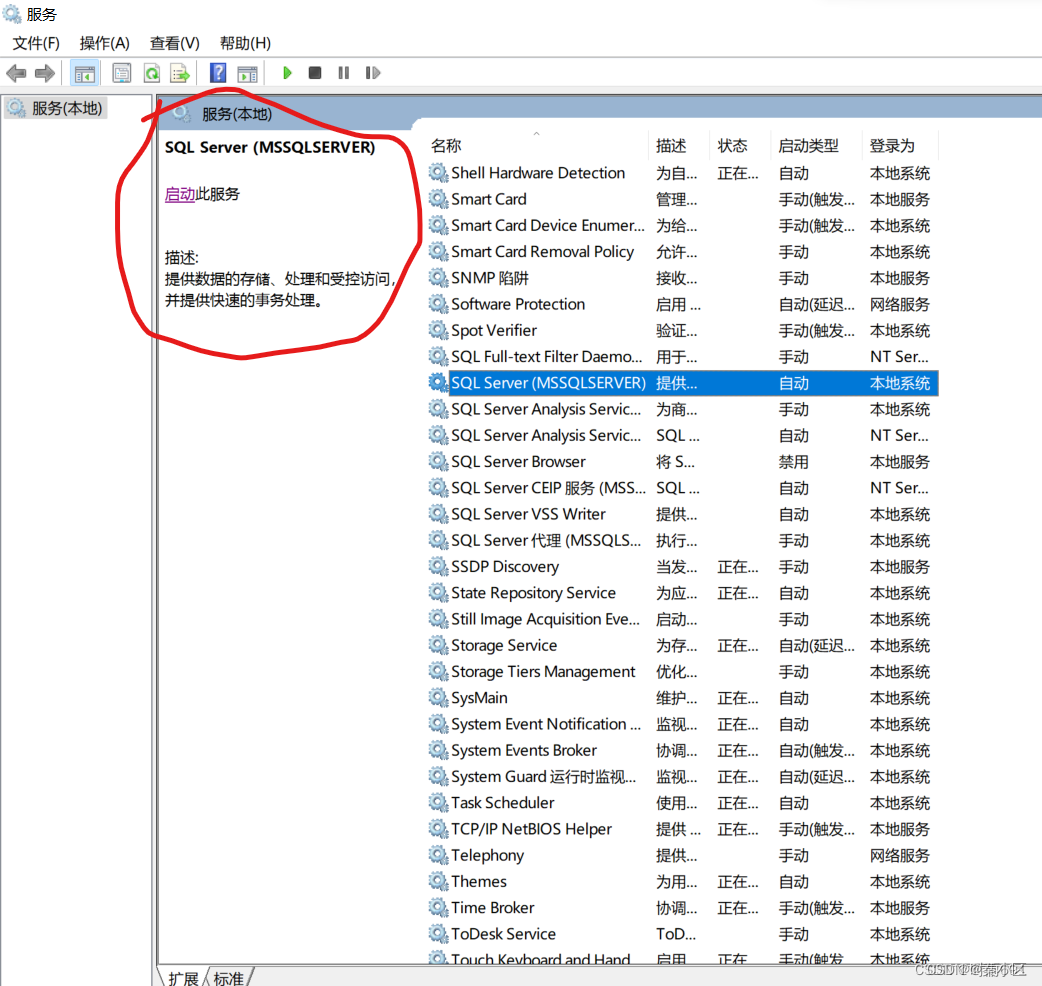Viewport: 1042px width, 986px height.
Task: Select Time Broker service row
Action: pos(683,908)
